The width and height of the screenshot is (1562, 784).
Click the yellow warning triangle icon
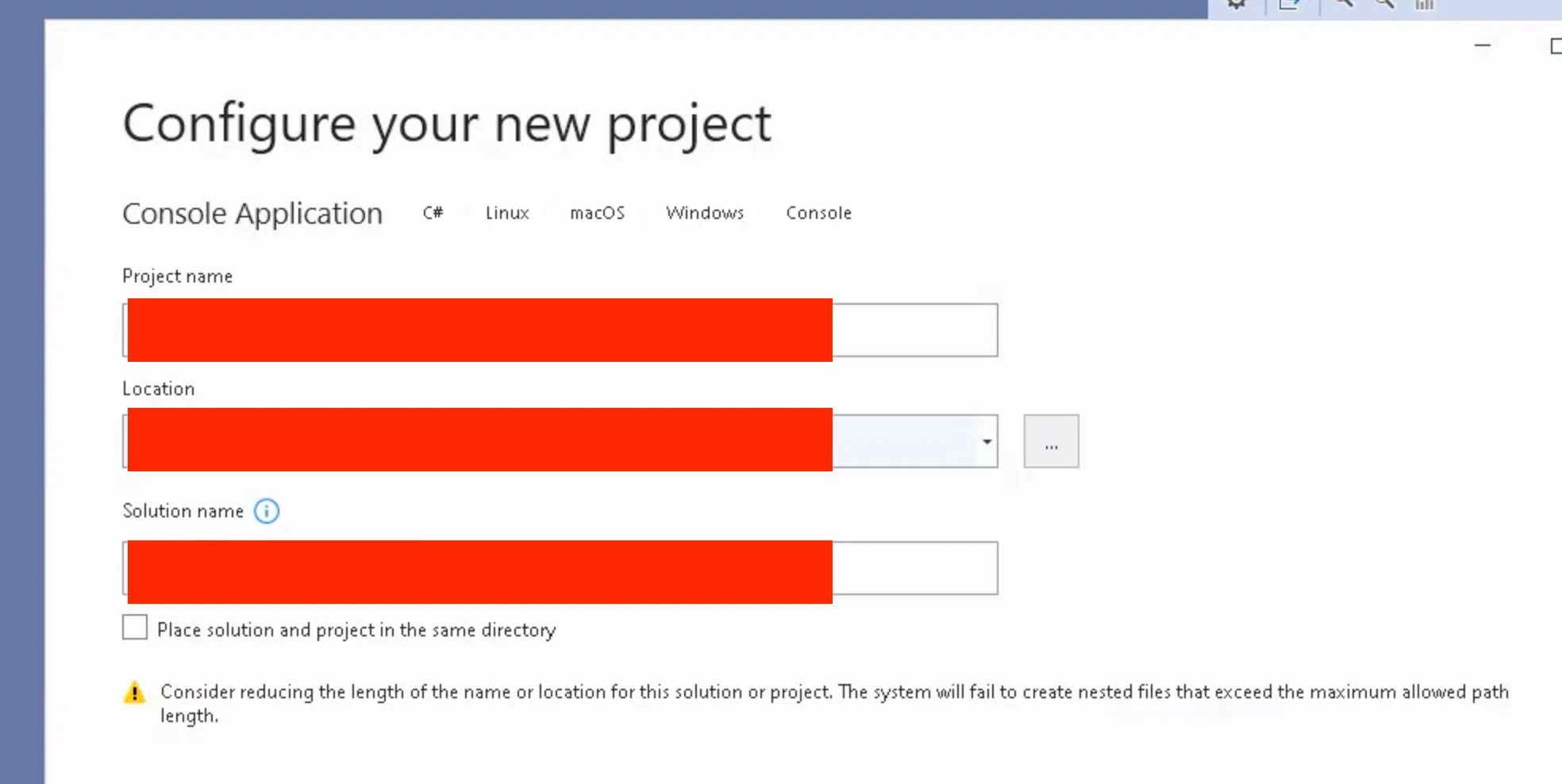click(x=135, y=693)
